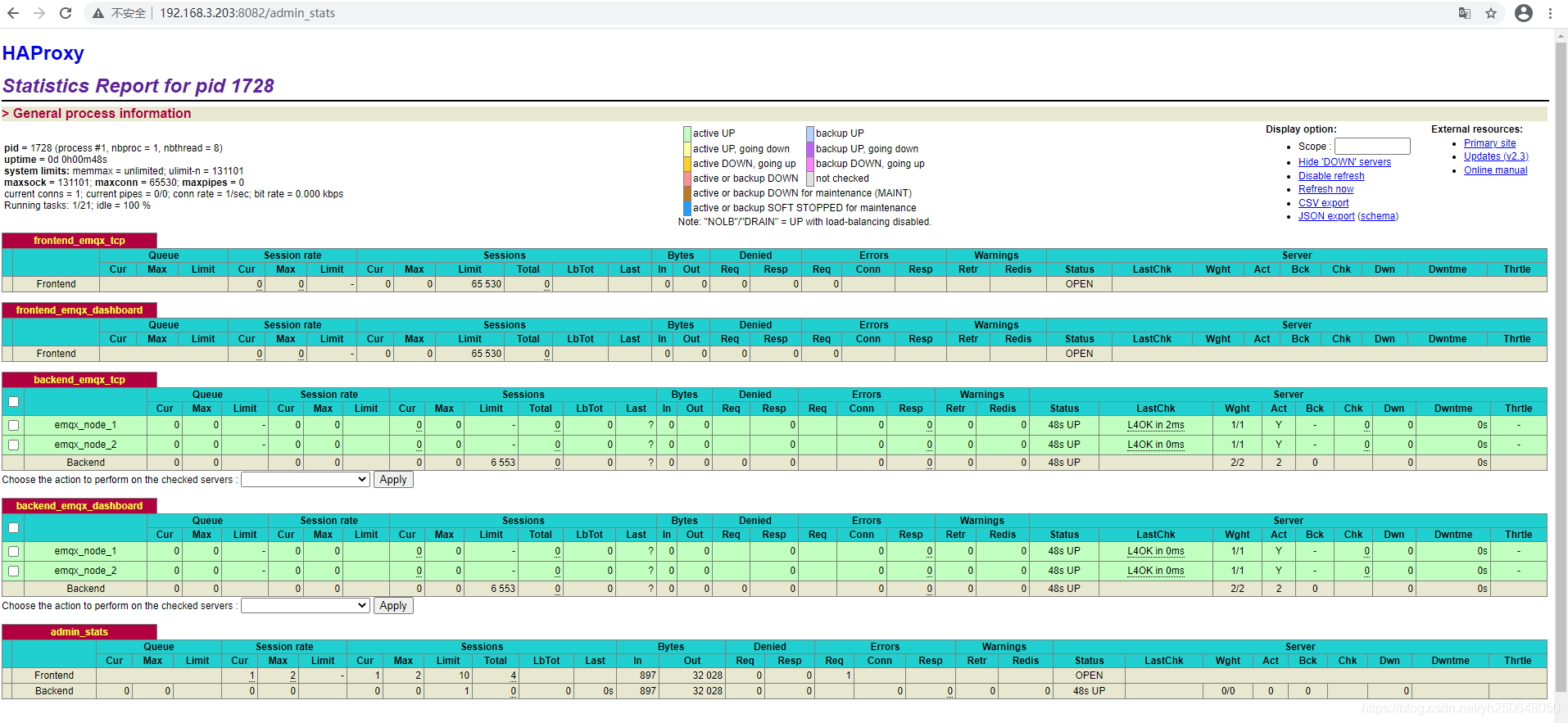Image resolution: width=1568 pixels, height=723 pixels.
Task: Click the Statistics Report for pid 1728 heading
Action: click(138, 86)
